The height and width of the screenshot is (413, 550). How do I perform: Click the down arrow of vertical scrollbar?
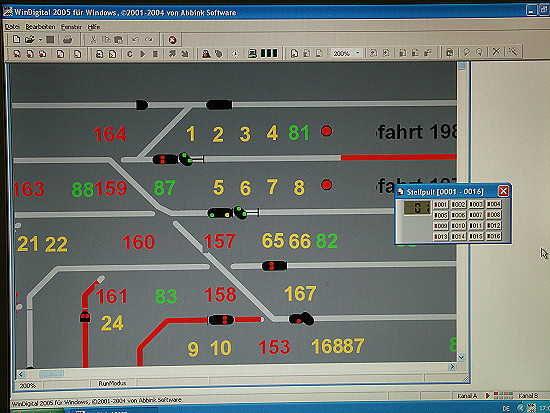pos(461,358)
